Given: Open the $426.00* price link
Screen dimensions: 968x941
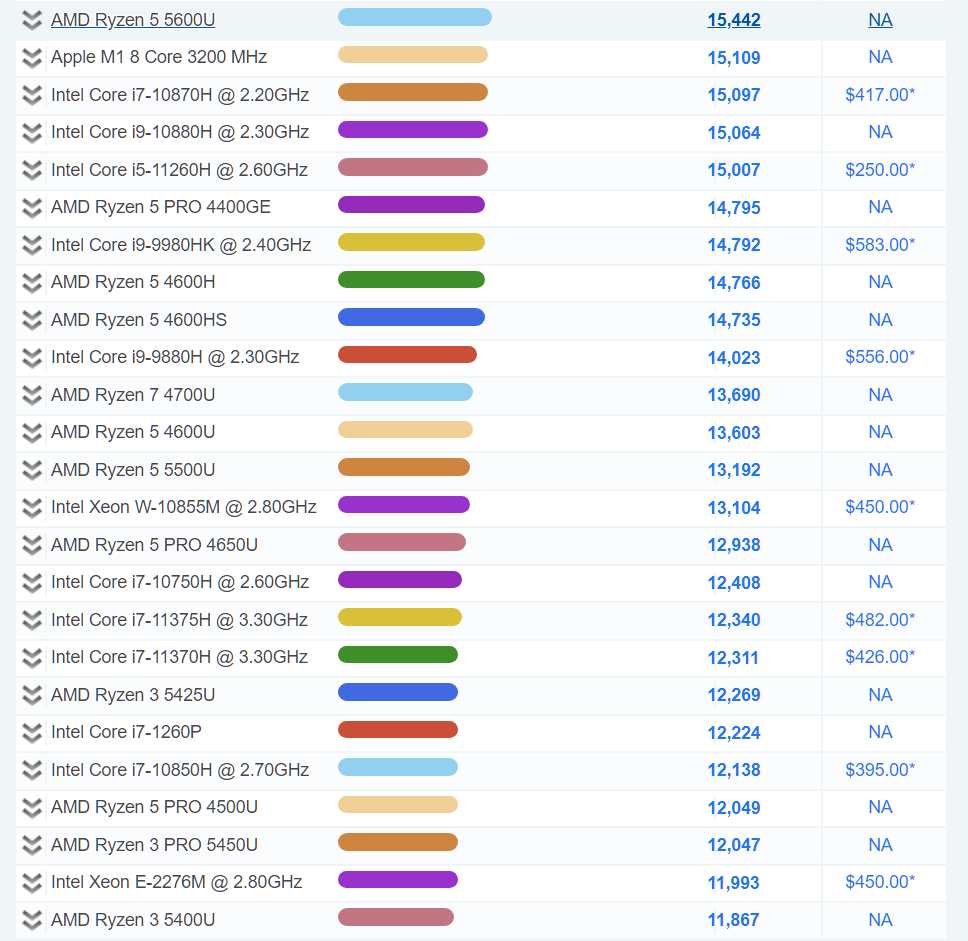Looking at the screenshot, I should (x=880, y=656).
